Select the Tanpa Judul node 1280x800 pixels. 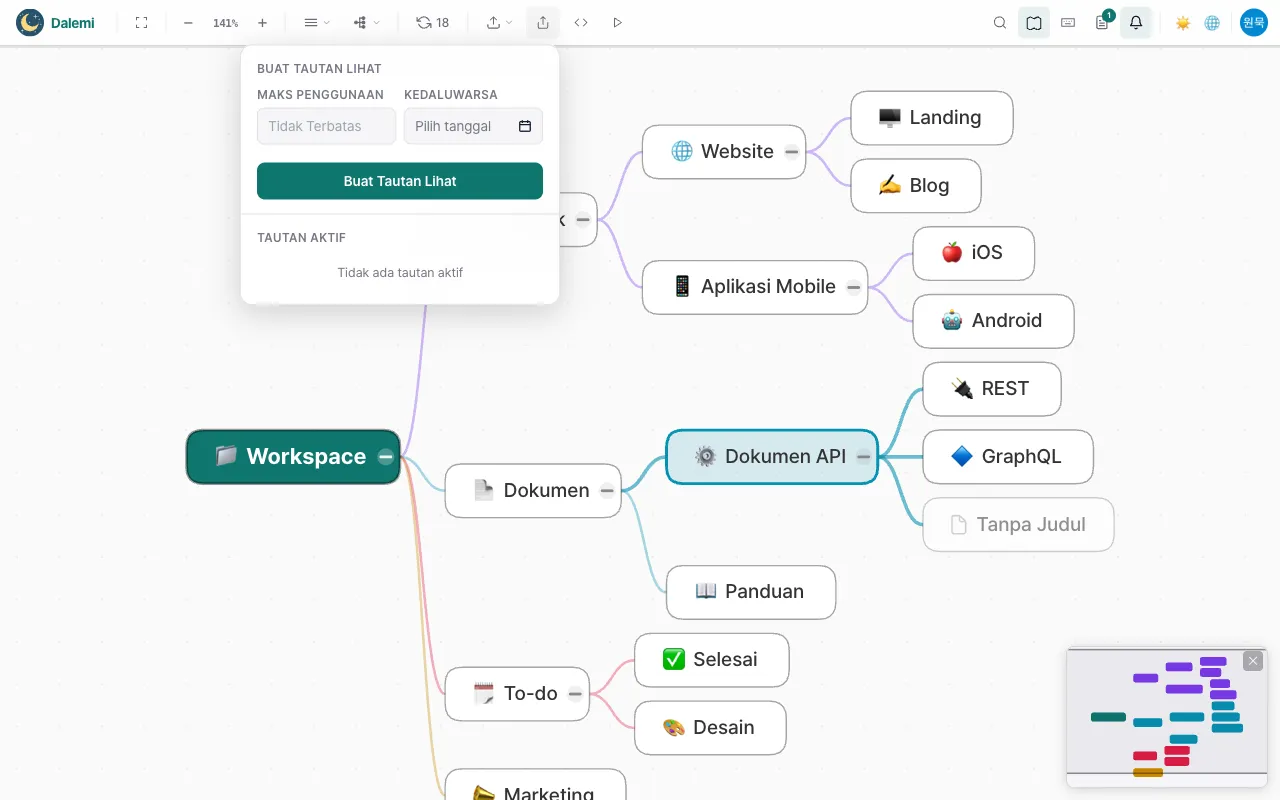(1018, 524)
